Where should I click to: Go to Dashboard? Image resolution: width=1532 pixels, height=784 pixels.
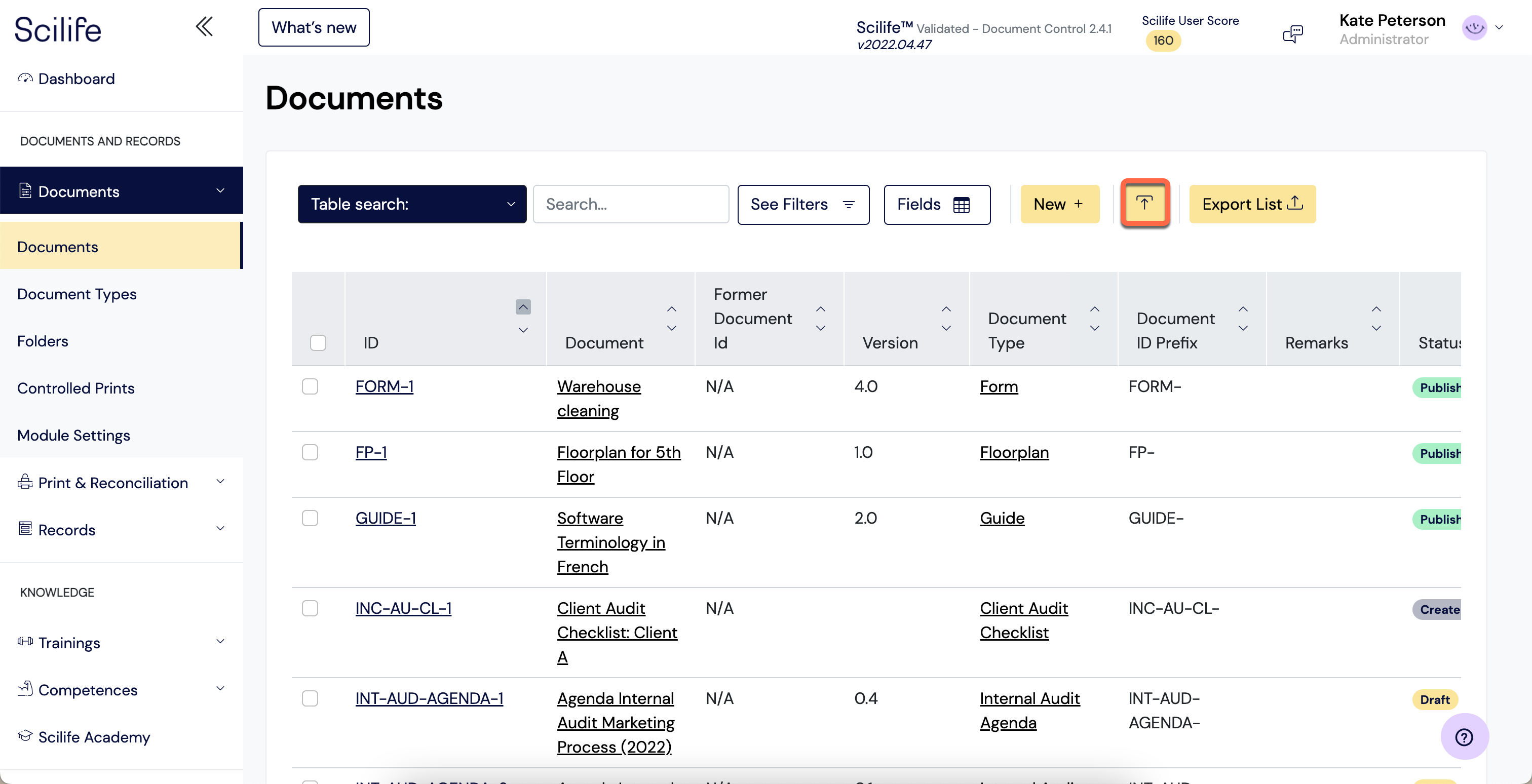pyautogui.click(x=76, y=79)
